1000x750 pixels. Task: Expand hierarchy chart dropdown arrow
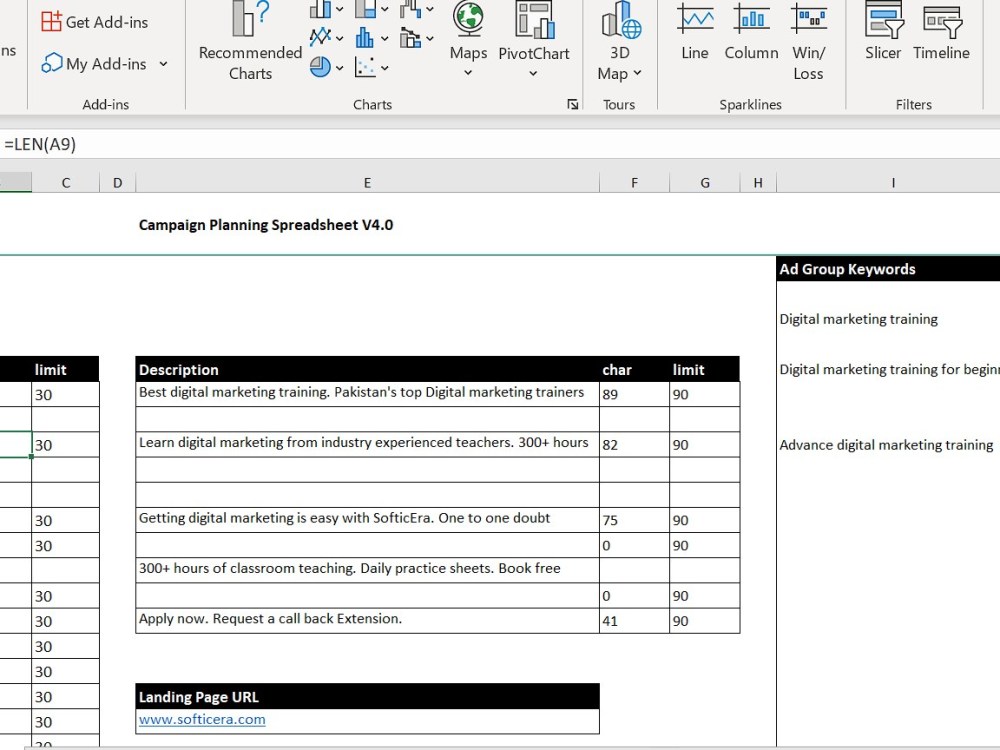[385, 9]
